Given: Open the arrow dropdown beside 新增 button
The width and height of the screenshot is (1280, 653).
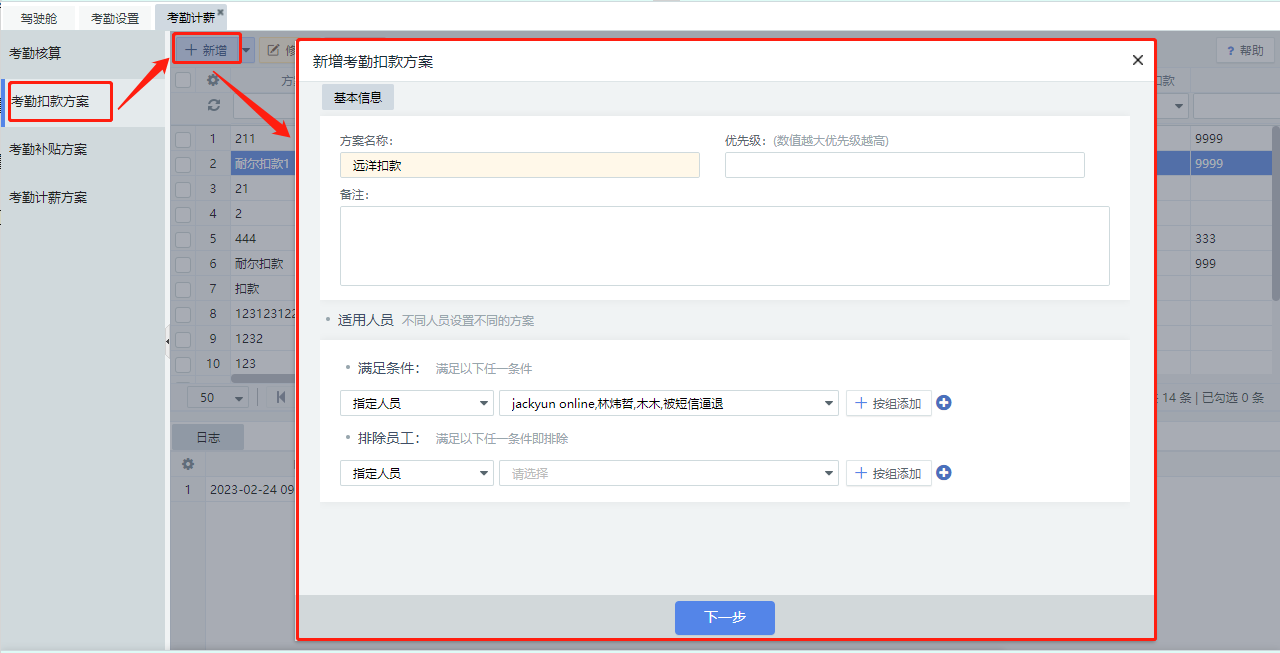Looking at the screenshot, I should click(247, 49).
